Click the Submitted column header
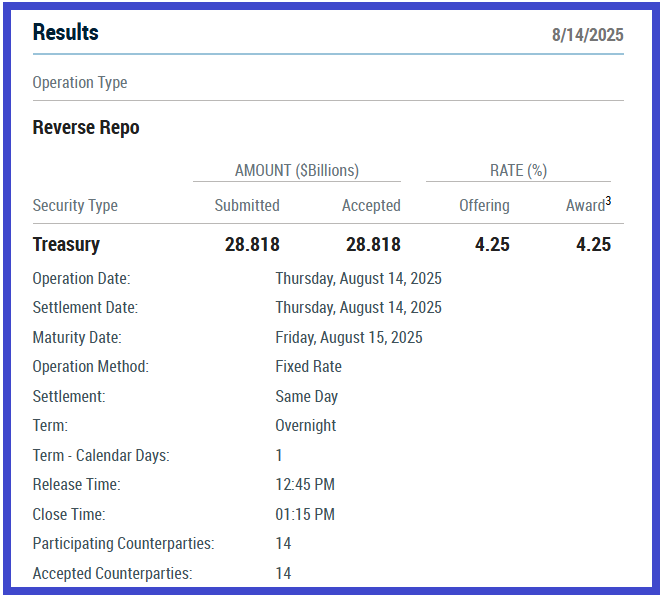This screenshot has width=665, height=596. click(x=247, y=206)
